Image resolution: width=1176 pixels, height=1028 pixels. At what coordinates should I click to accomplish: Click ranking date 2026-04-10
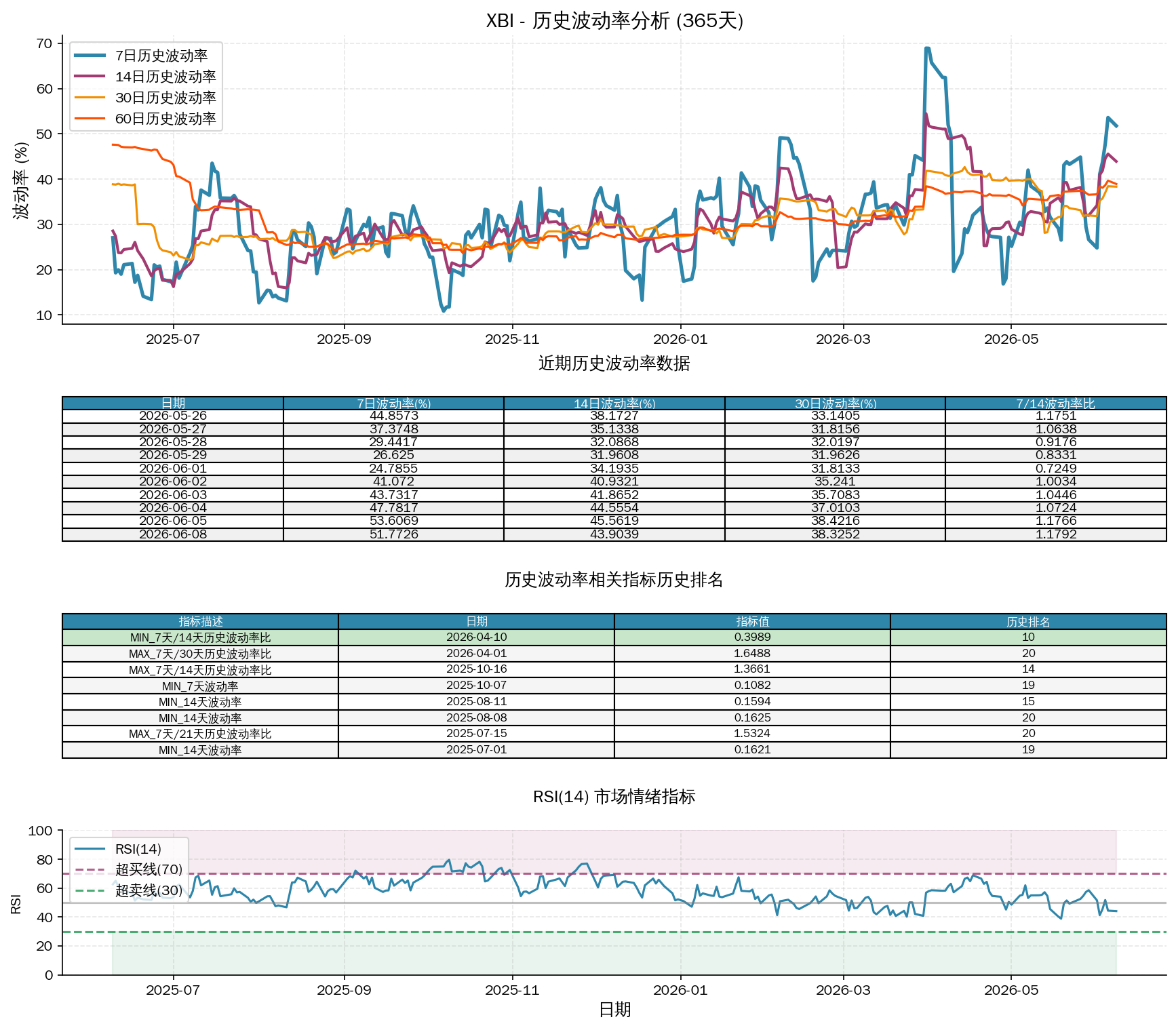pyautogui.click(x=477, y=637)
